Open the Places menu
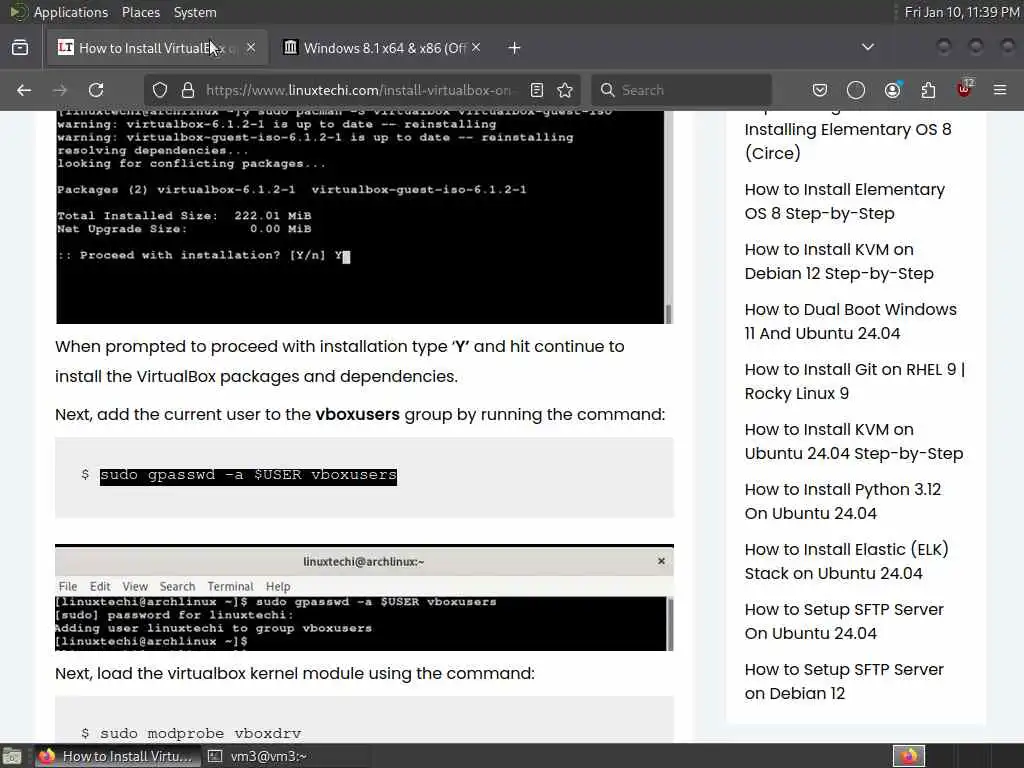The width and height of the screenshot is (1024, 768). coord(140,12)
